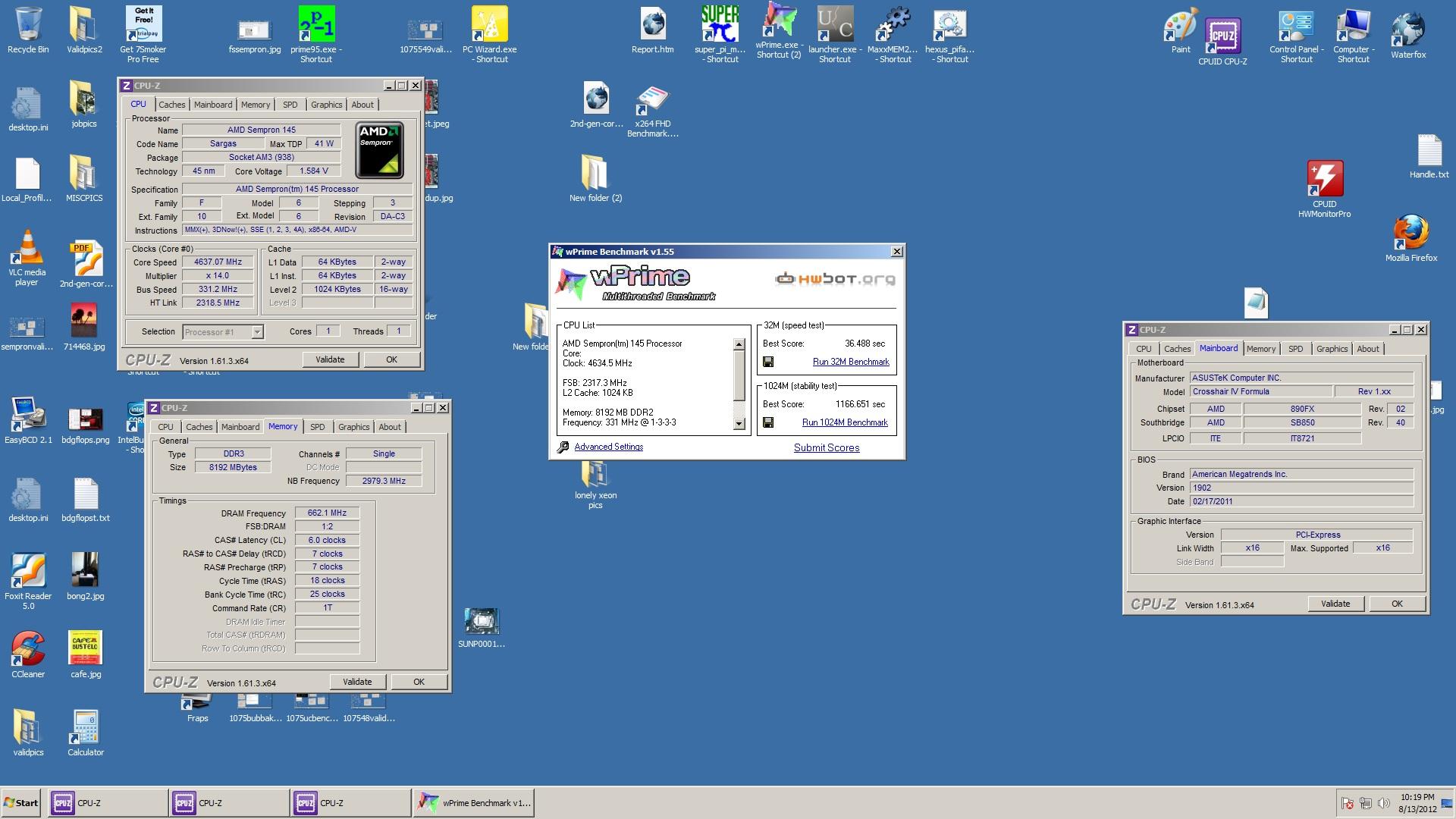This screenshot has width=1456, height=819.
Task: Open SPD tab in Memory CPU-Z window
Action: point(318,427)
